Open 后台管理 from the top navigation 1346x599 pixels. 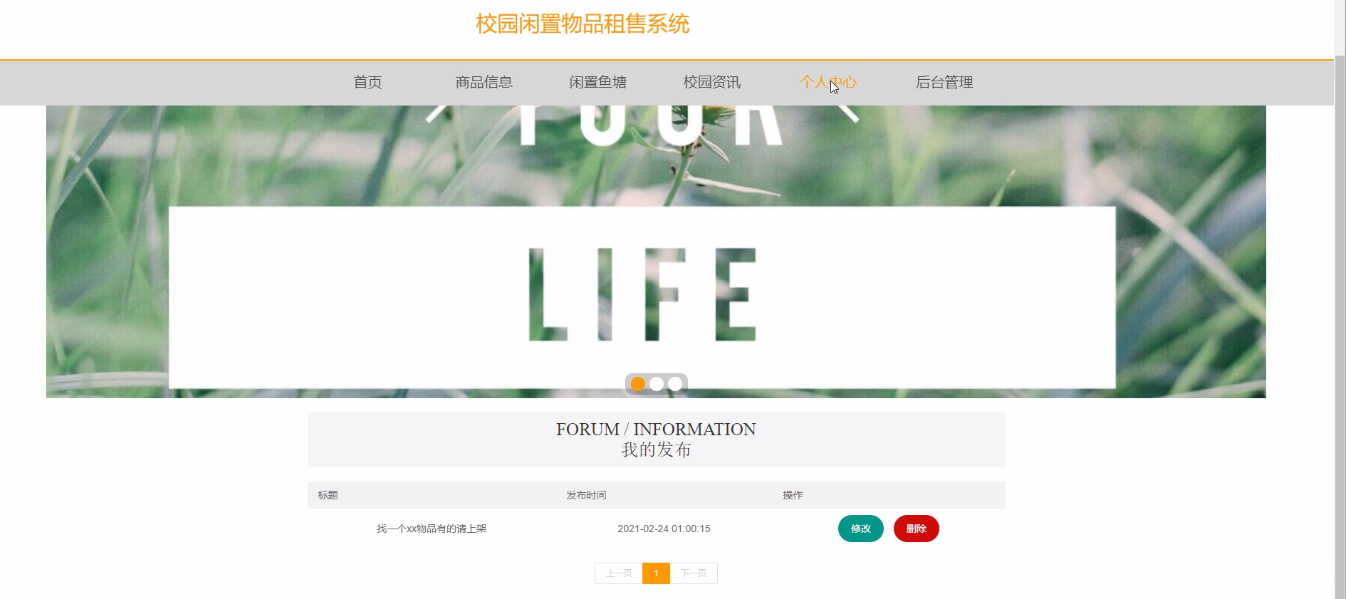point(944,82)
